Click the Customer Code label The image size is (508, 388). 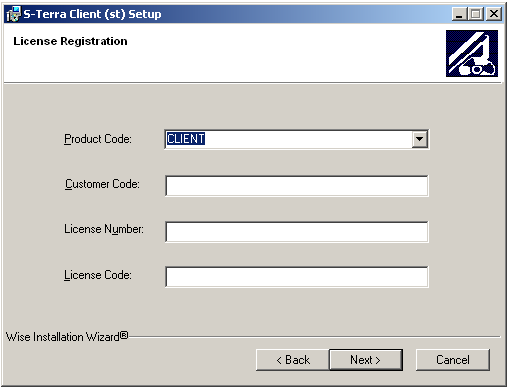pos(102,184)
